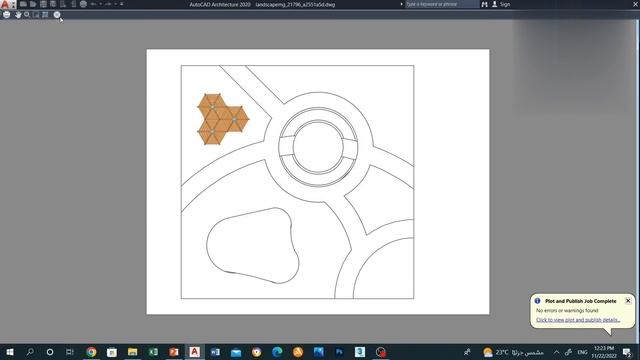Open File Explorer from the taskbar
The height and width of the screenshot is (360, 640).
(132, 352)
